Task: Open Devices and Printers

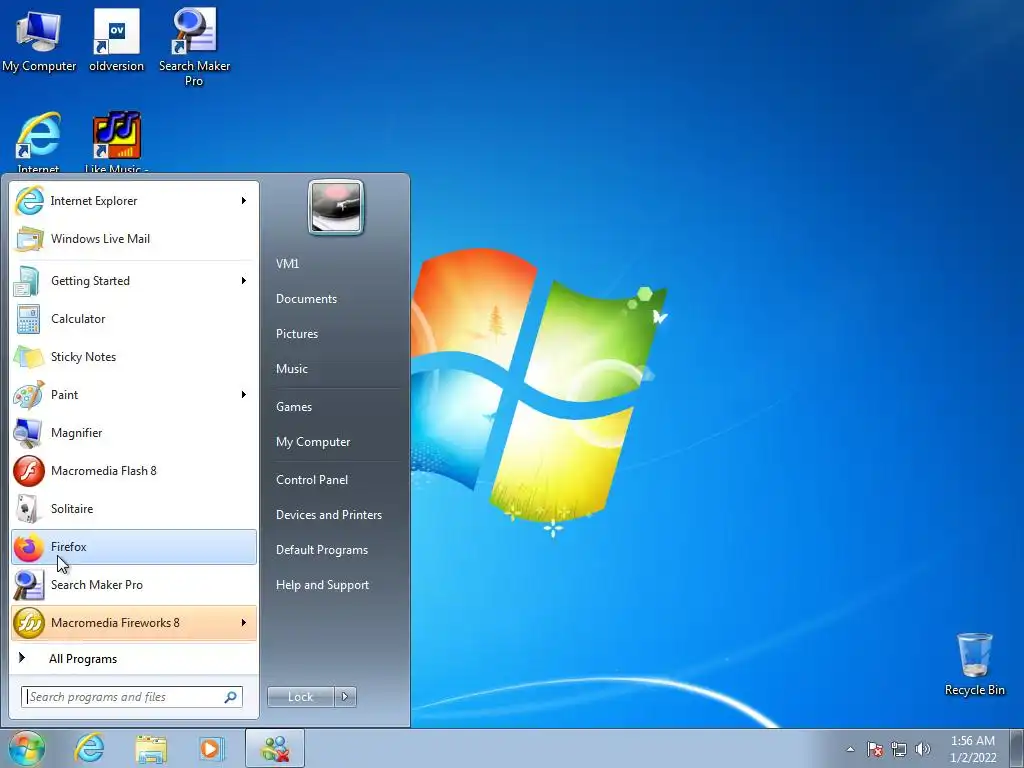Action: click(328, 515)
